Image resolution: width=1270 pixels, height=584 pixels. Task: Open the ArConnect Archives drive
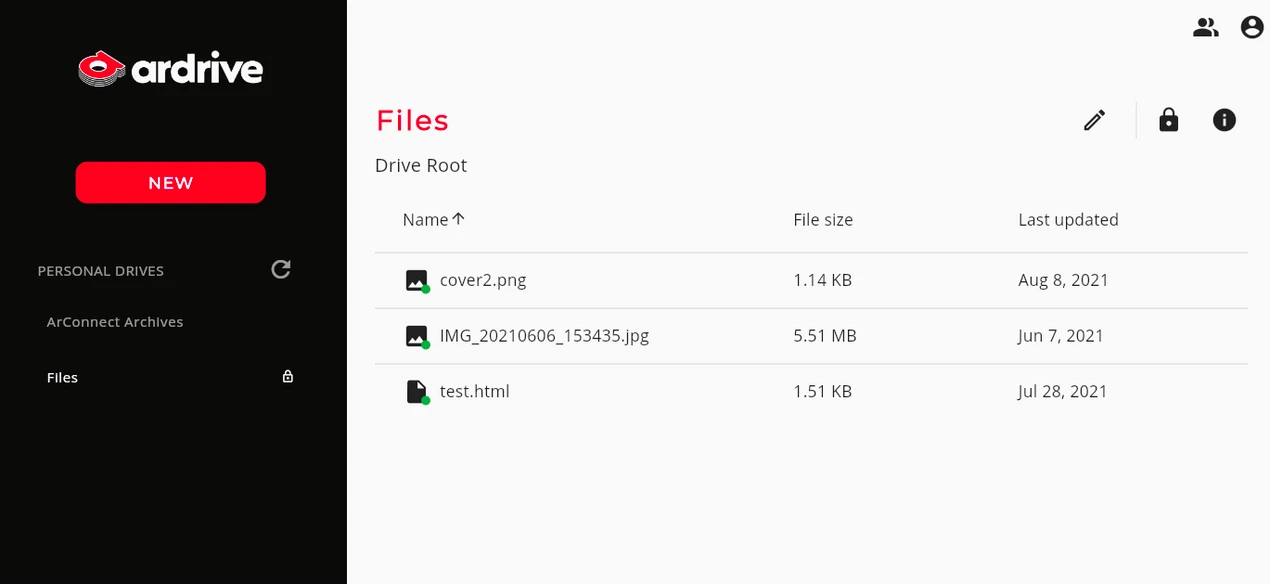tap(115, 322)
